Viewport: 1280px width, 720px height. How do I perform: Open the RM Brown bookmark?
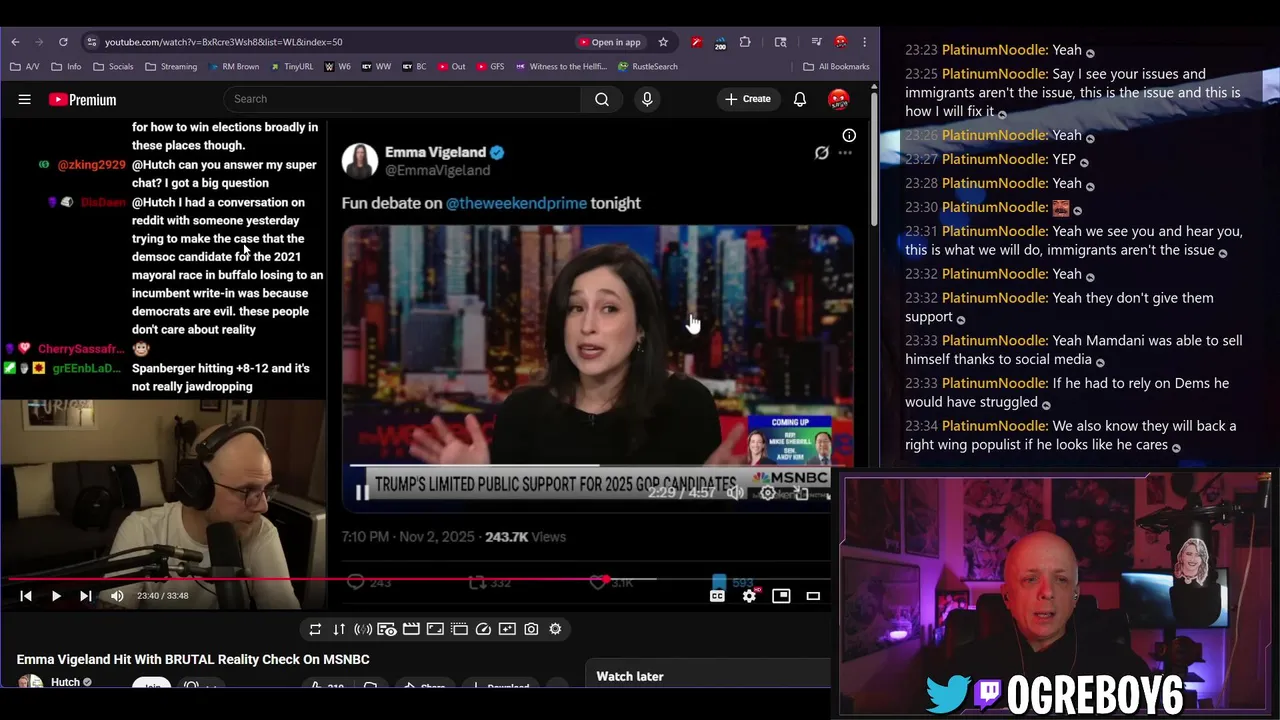click(x=234, y=67)
